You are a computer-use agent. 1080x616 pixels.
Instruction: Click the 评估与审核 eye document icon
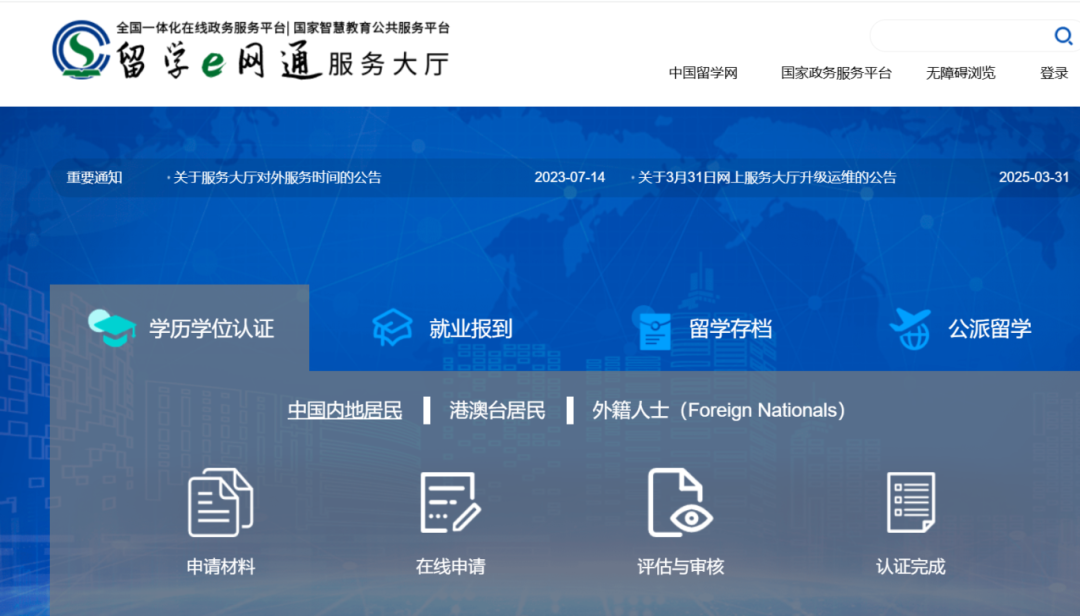coord(680,503)
